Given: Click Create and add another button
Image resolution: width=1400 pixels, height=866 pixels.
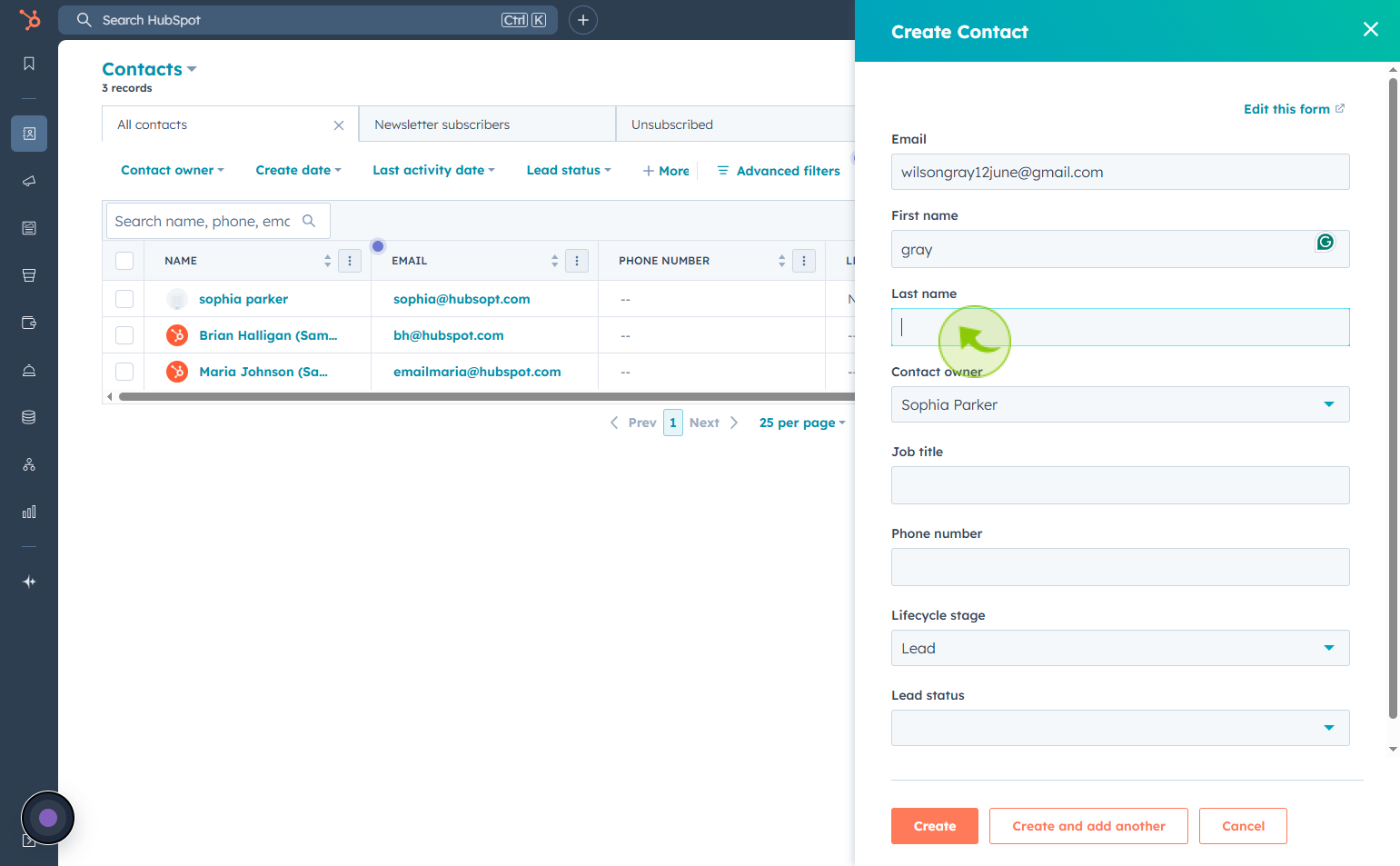Looking at the screenshot, I should [x=1088, y=826].
